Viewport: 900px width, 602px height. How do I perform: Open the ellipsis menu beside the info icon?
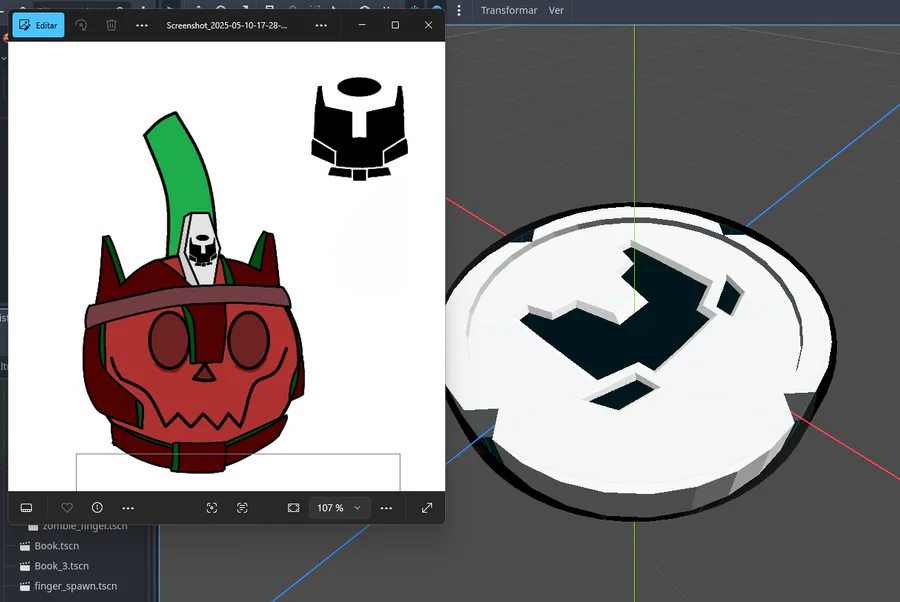(128, 508)
